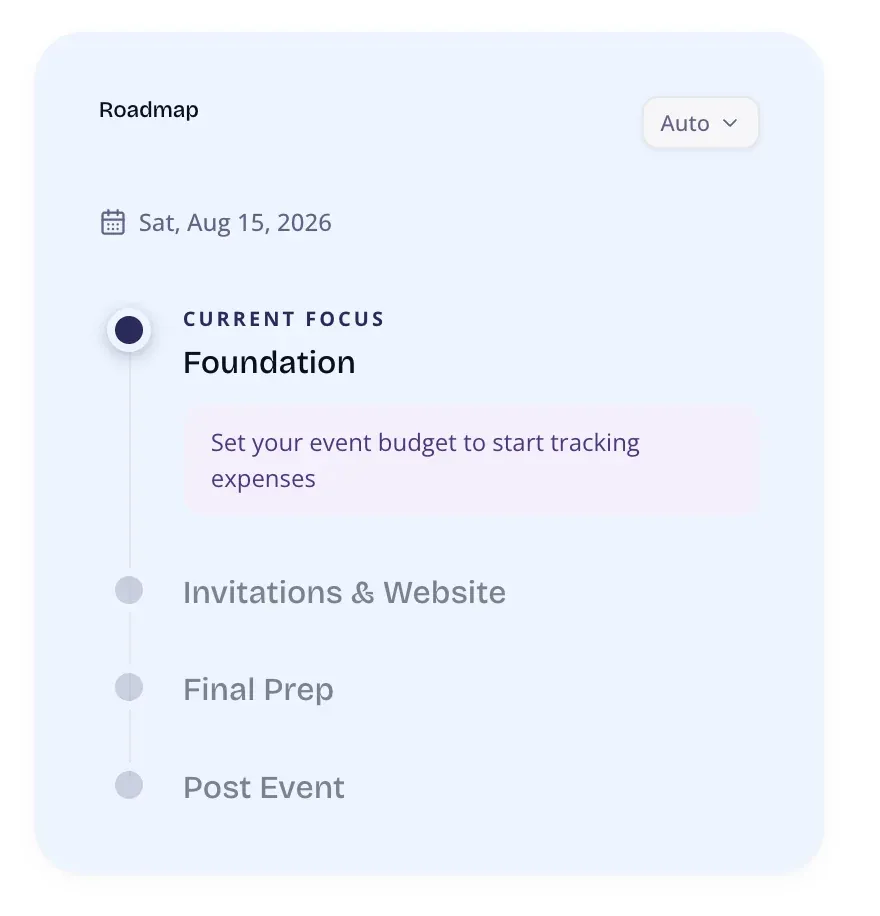Click the set event budget message text
This screenshot has width=880, height=916.
coord(424,460)
